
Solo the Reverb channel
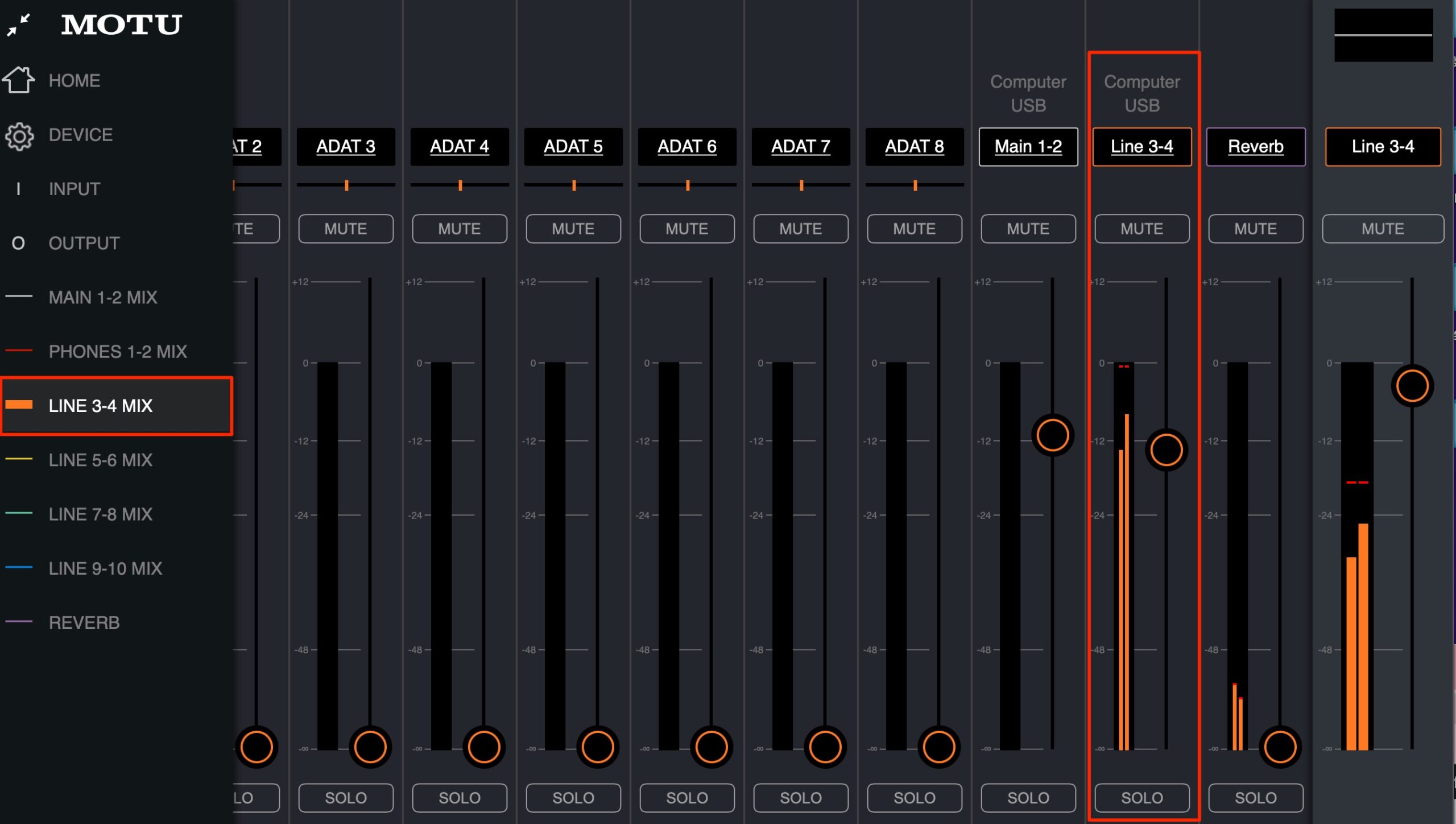pyautogui.click(x=1256, y=798)
